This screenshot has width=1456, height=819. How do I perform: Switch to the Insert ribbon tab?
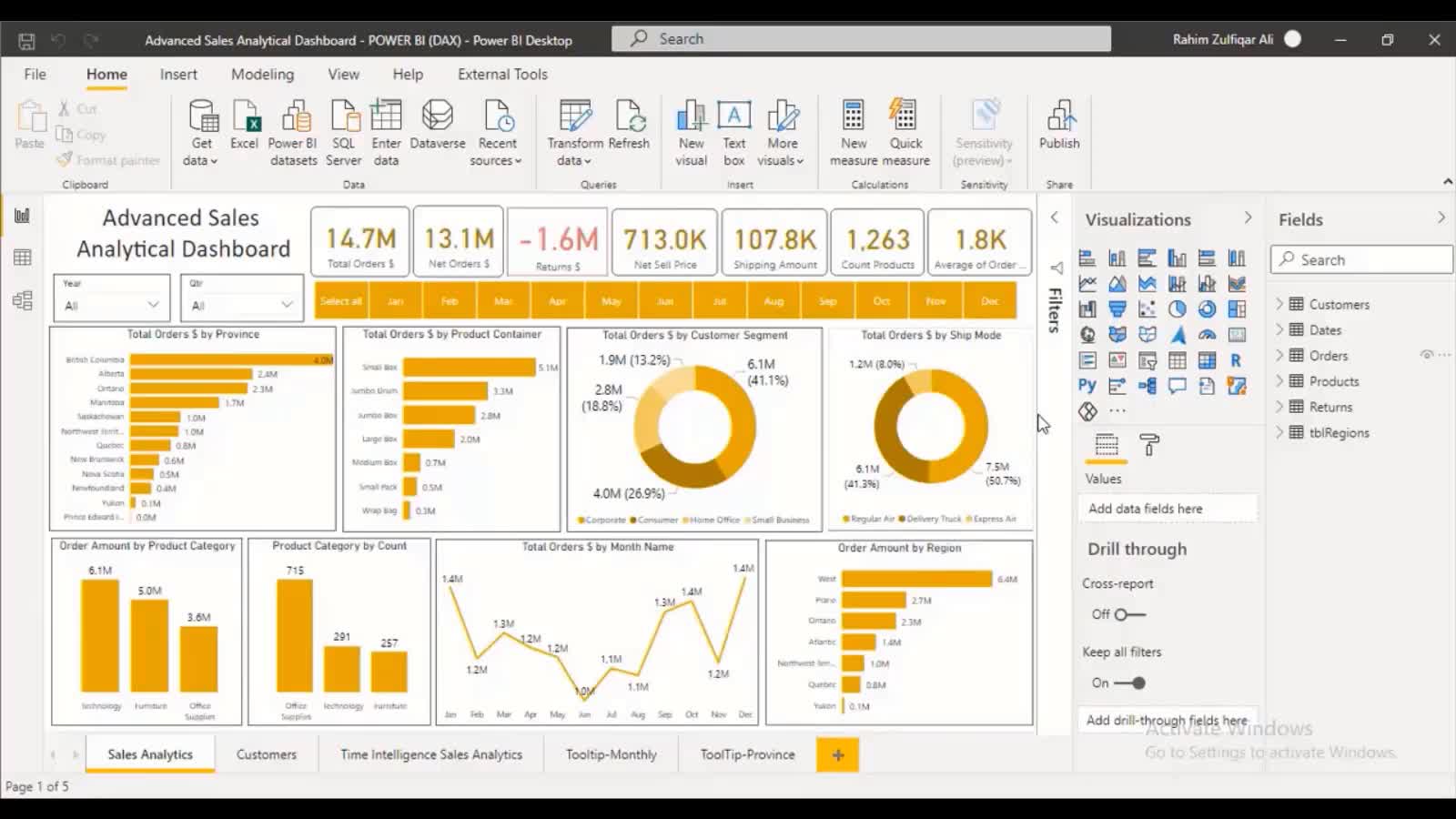coord(178,75)
